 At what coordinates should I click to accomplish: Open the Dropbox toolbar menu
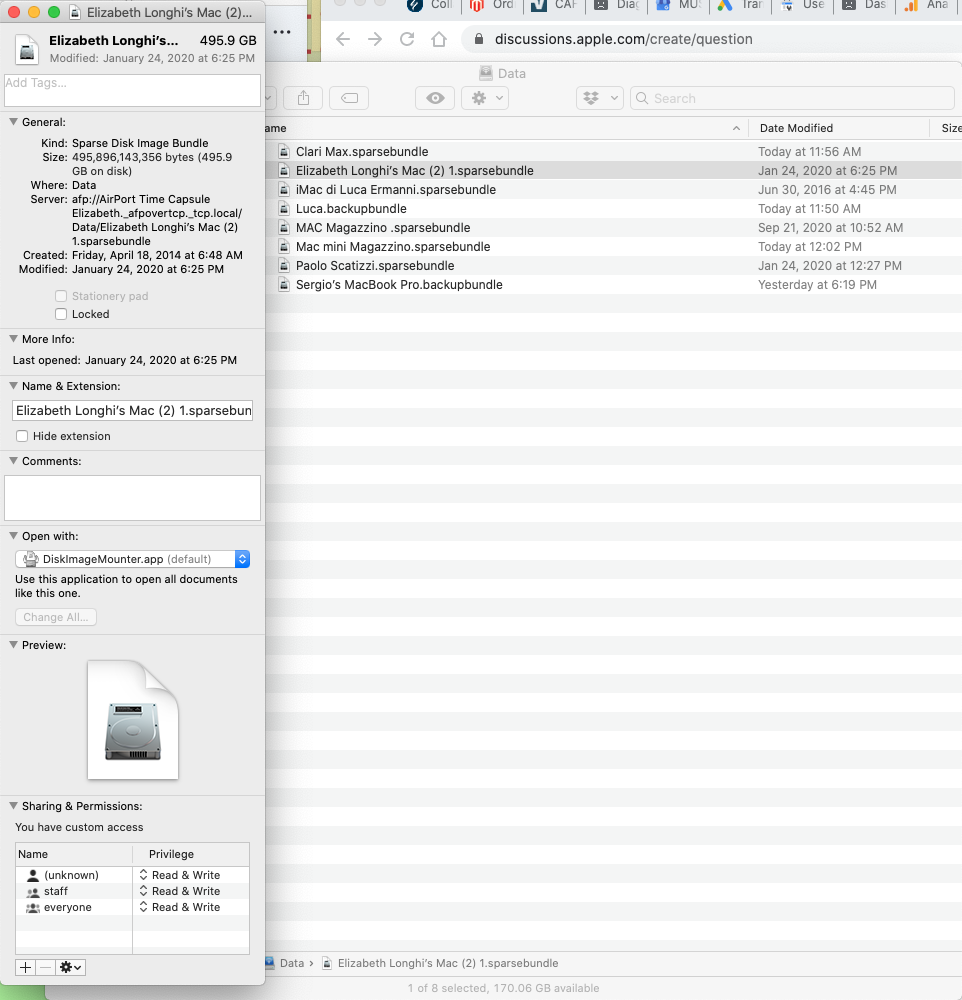600,98
